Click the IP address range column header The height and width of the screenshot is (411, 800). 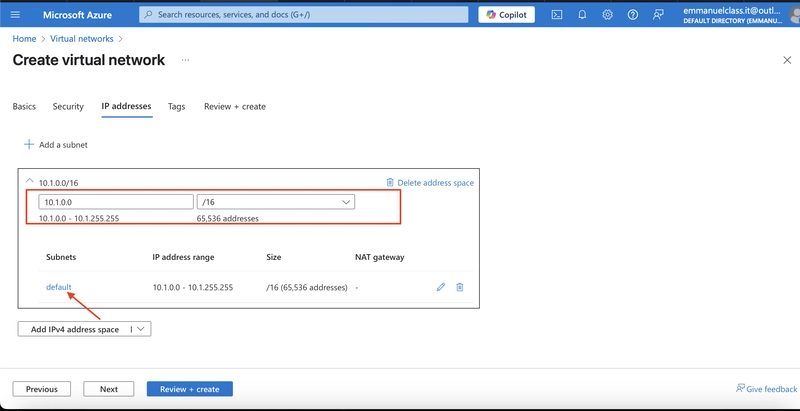[x=183, y=257]
